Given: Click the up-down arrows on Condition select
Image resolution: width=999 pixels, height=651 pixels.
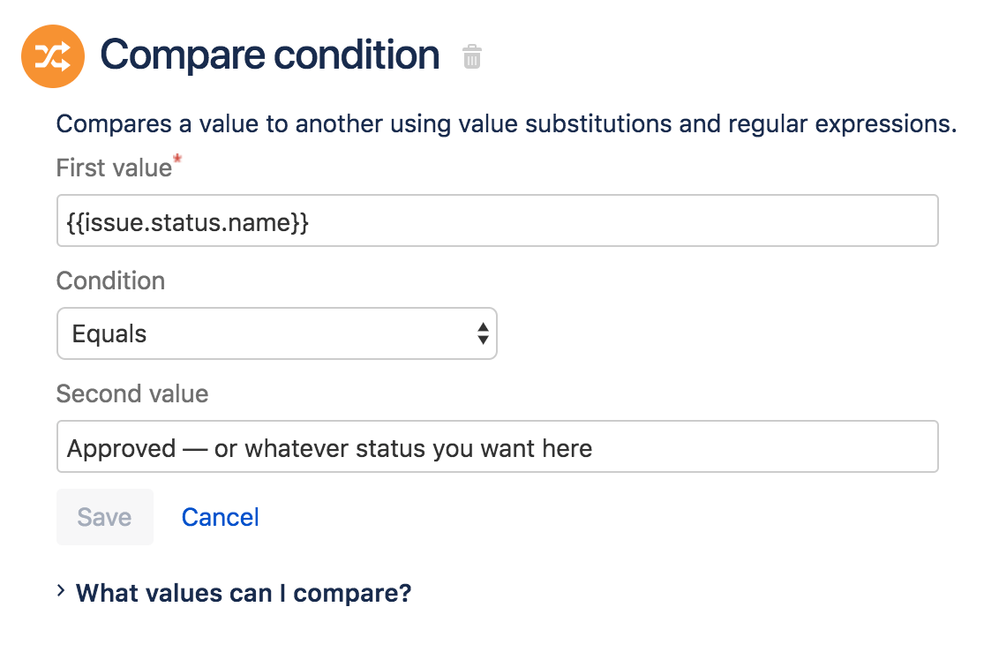Looking at the screenshot, I should [483, 334].
